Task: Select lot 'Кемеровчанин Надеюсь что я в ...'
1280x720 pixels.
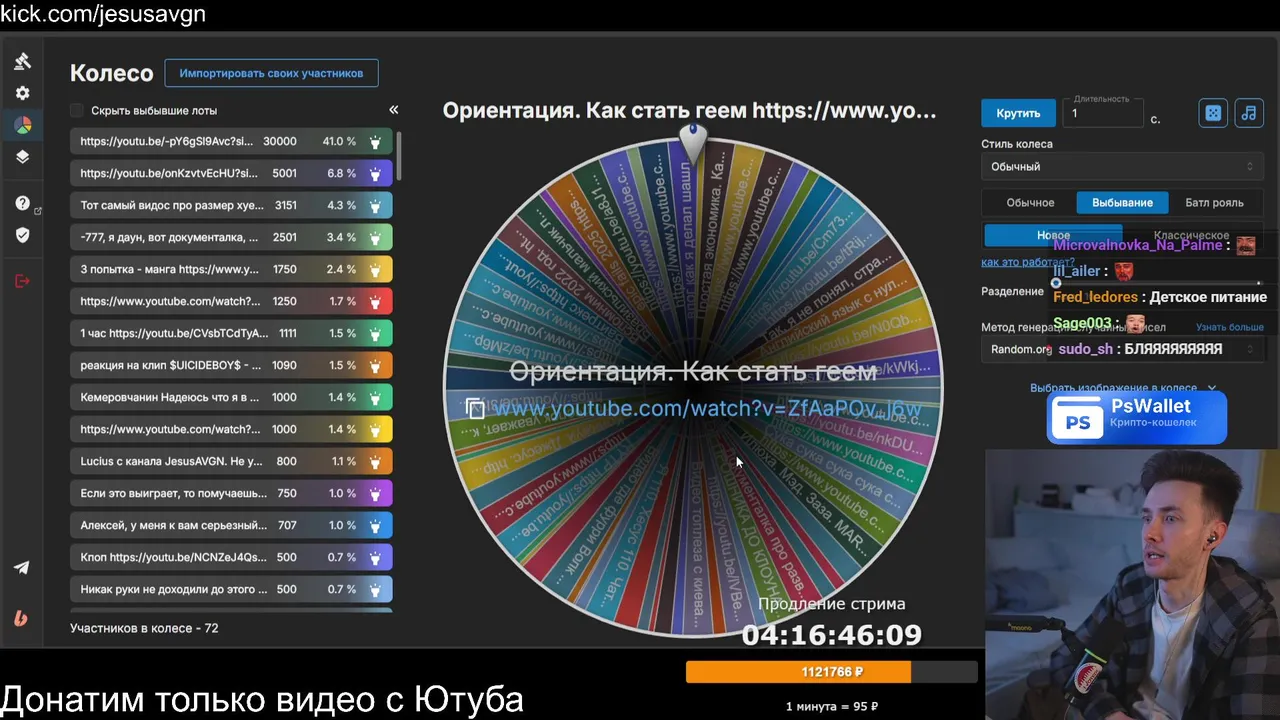Action: 231,397
